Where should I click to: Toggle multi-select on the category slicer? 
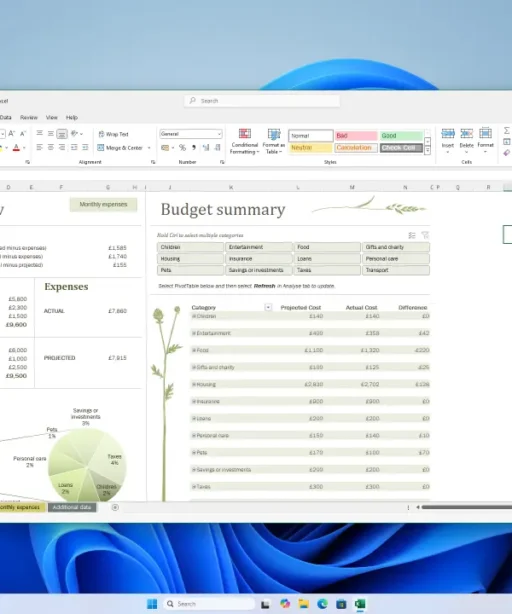(x=412, y=235)
